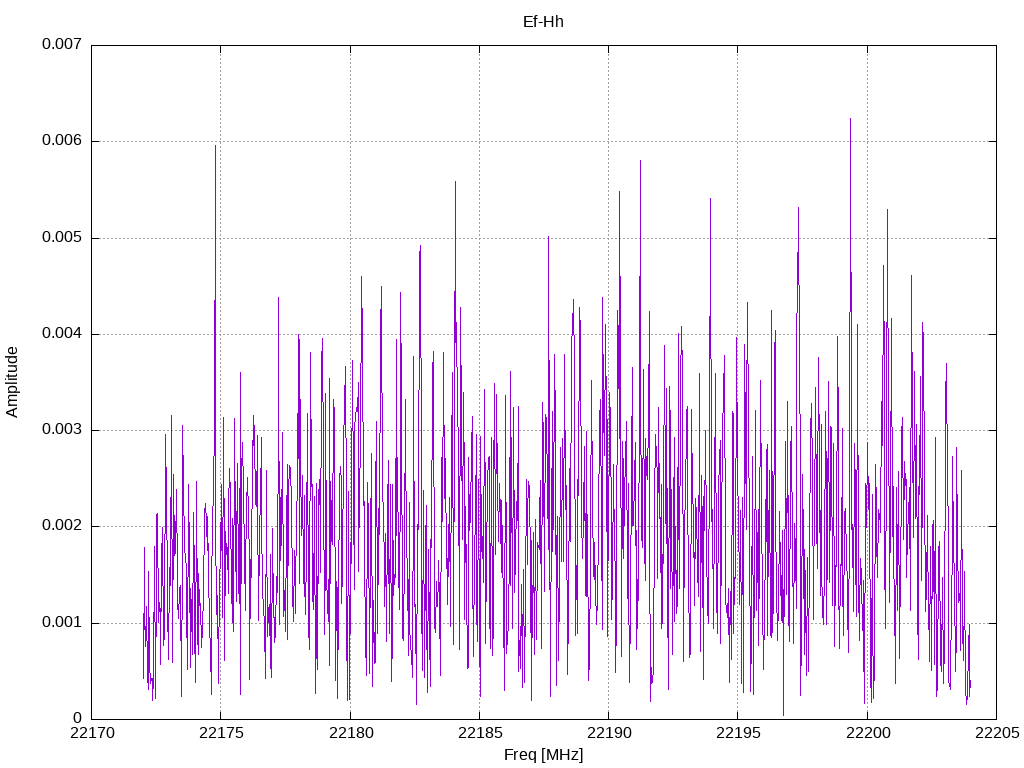Click the y-axis tick value 0.002
Viewport: 1024px width, 768px height.
click(x=62, y=526)
